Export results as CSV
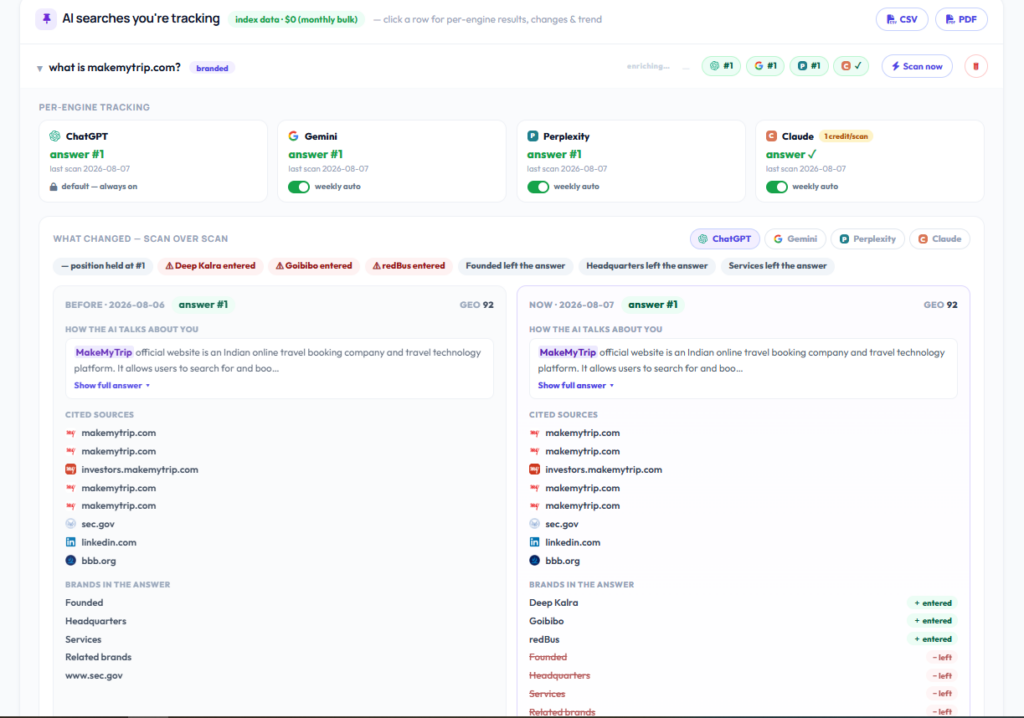This screenshot has height=718, width=1024. [x=901, y=20]
